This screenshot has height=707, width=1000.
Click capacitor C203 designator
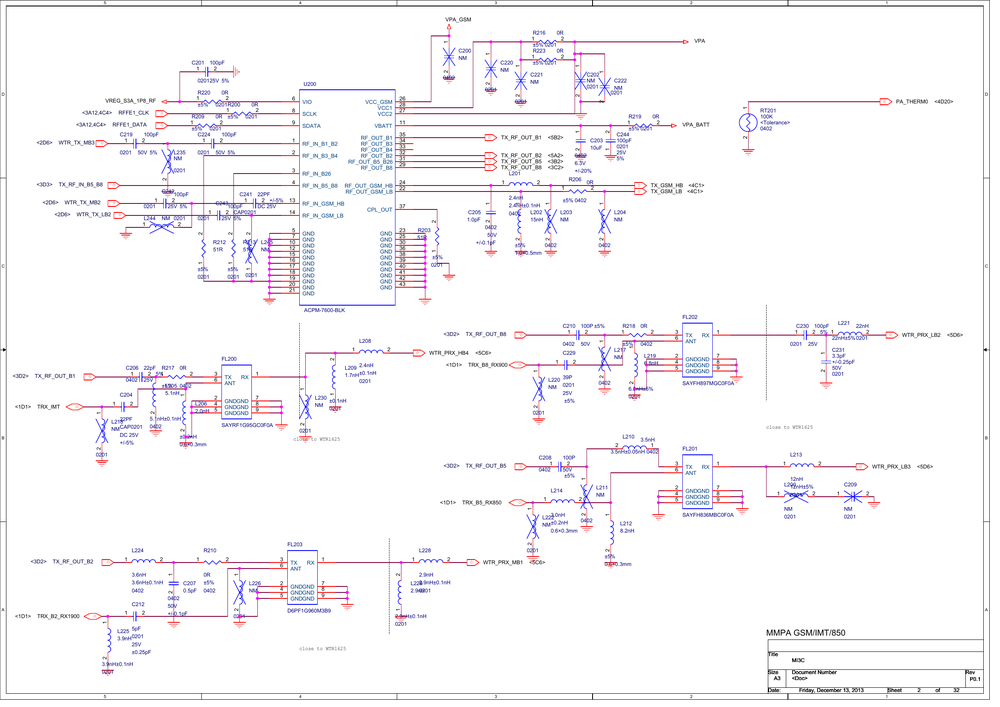pyautogui.click(x=596, y=140)
